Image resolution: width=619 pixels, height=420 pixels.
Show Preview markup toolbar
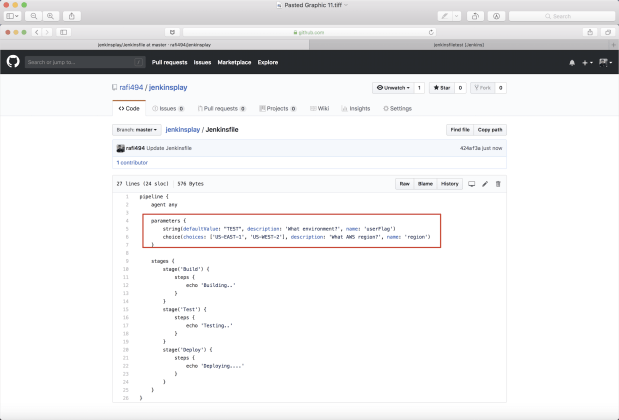(x=497, y=16)
